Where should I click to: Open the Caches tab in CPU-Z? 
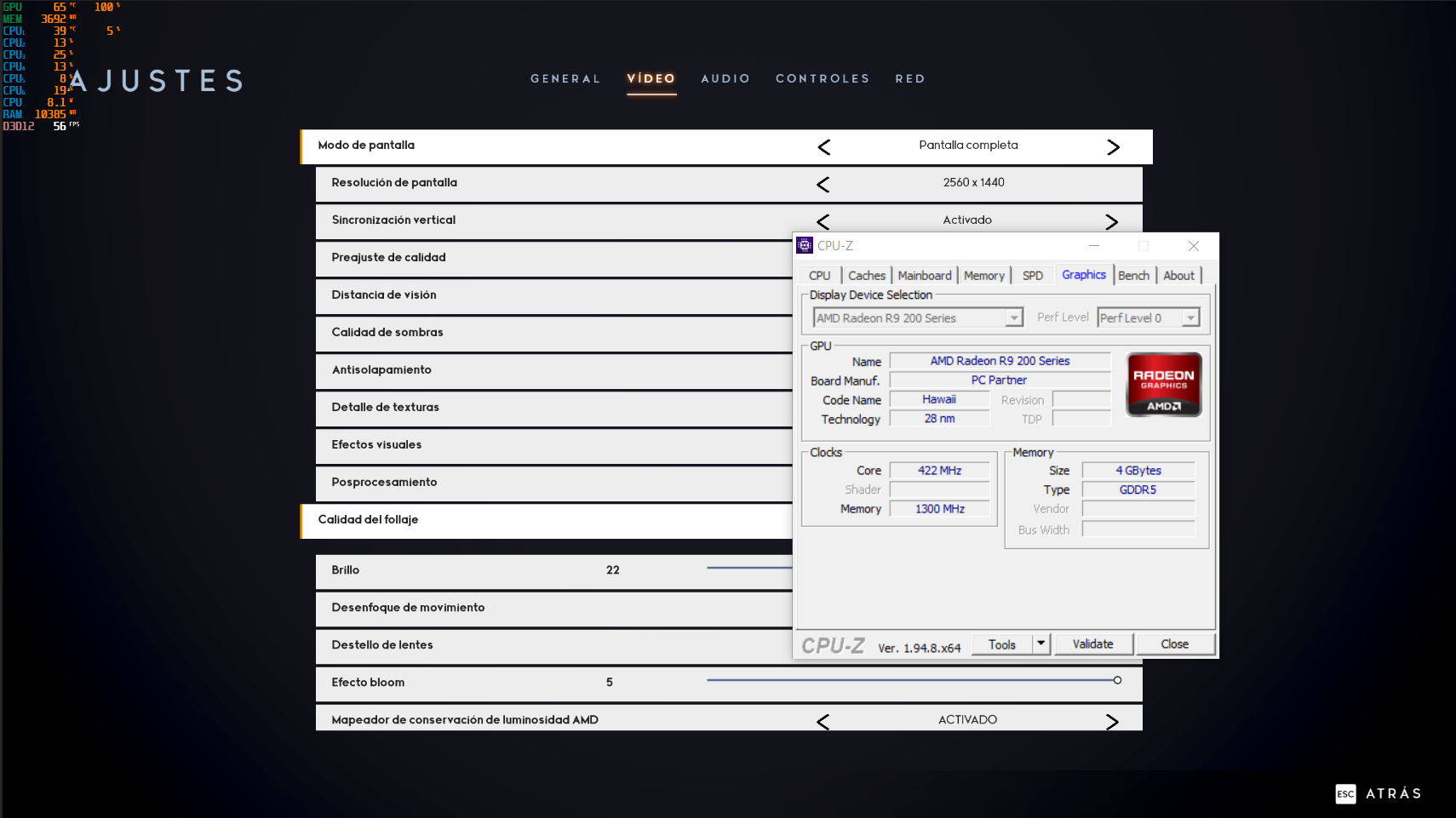coord(867,276)
